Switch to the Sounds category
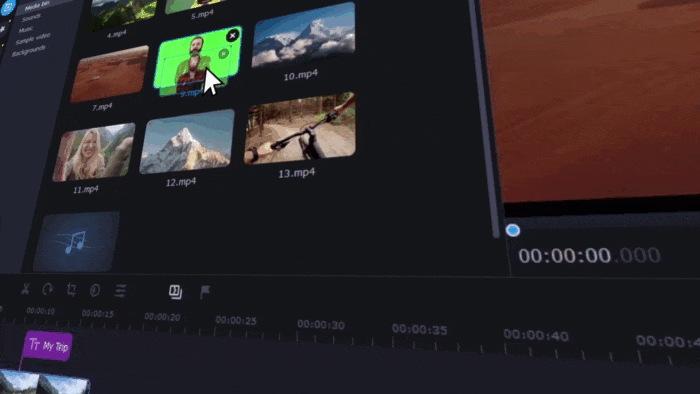700x394 pixels. pyautogui.click(x=31, y=18)
